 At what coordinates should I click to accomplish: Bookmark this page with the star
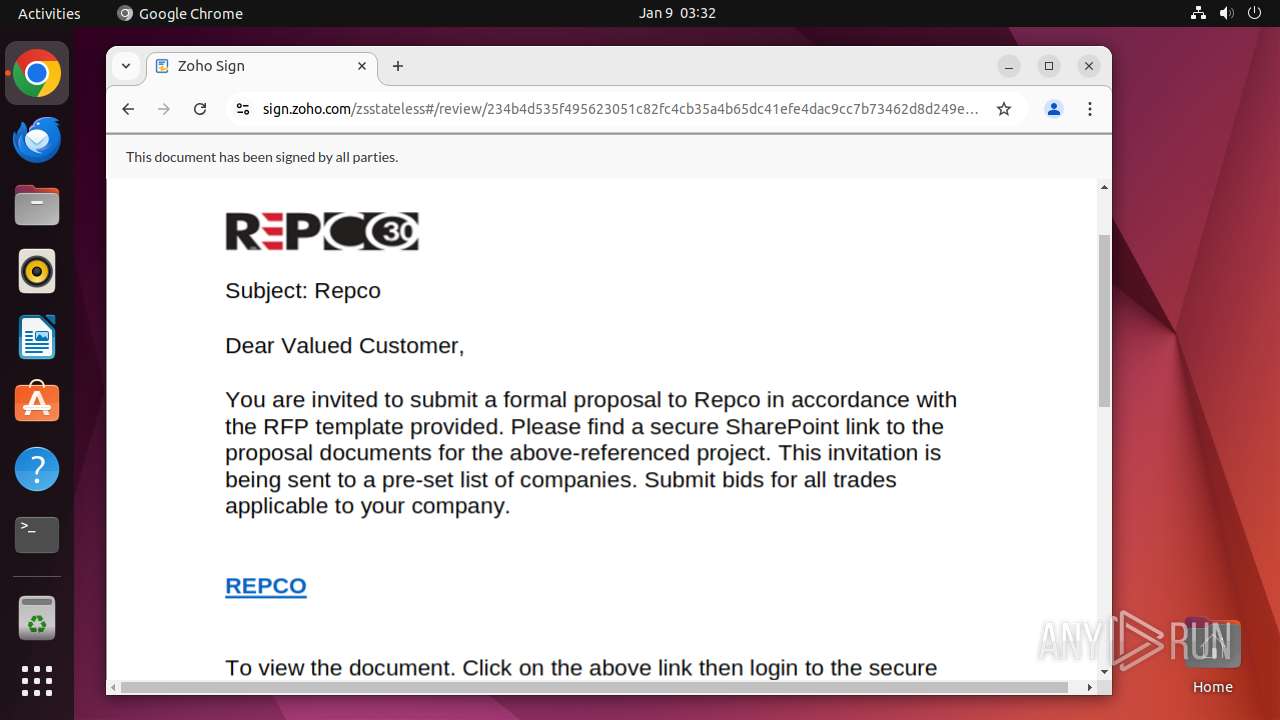point(1004,109)
